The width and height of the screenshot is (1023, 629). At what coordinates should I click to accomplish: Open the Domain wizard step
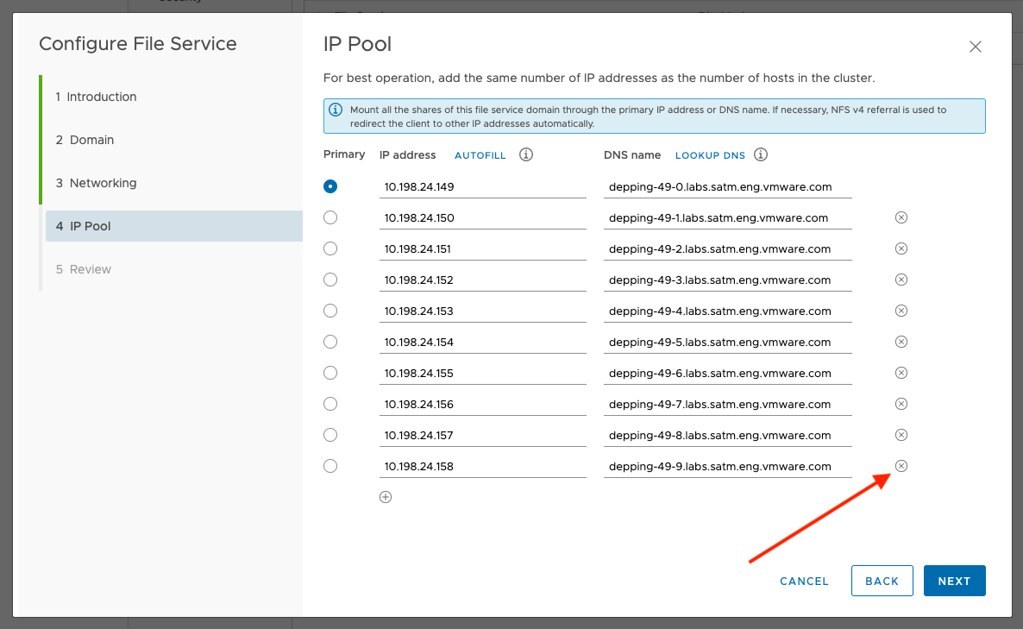(x=91, y=140)
